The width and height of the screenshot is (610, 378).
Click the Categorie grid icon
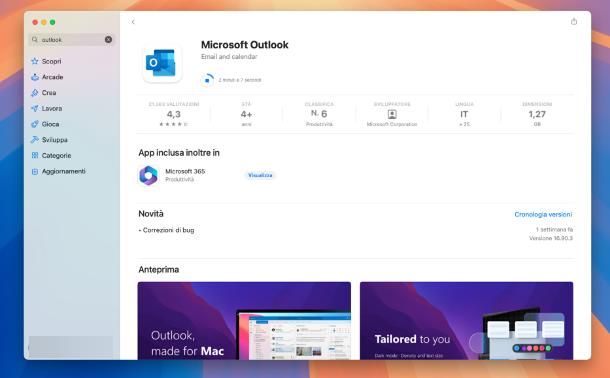pos(35,156)
